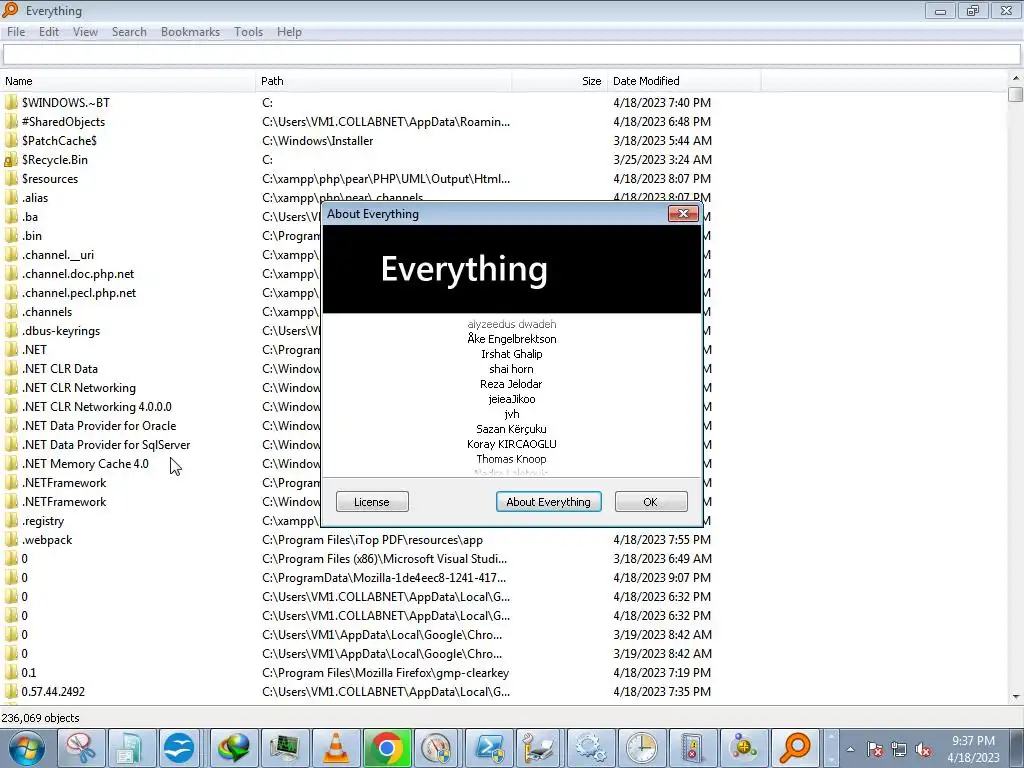Screen dimensions: 1024x768
Task: Click the 3/25/2023 3:24 AM date cell
Action: point(662,159)
